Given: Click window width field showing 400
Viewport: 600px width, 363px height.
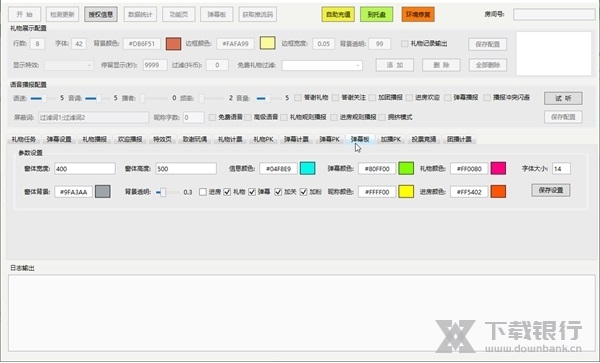Looking at the screenshot, I should pyautogui.click(x=85, y=169).
